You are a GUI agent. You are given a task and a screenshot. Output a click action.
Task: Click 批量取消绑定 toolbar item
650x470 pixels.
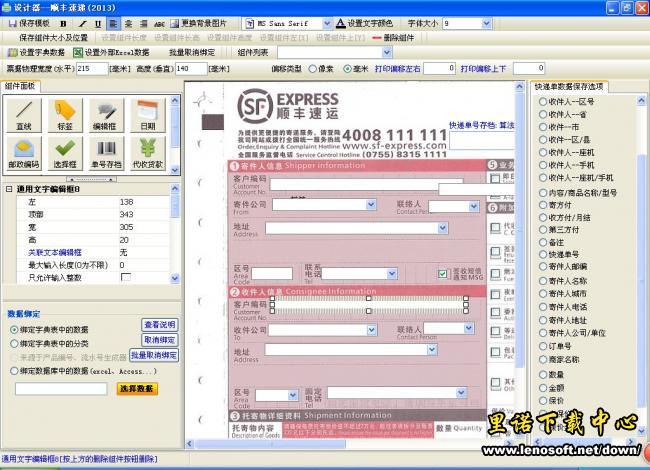[x=192, y=52]
